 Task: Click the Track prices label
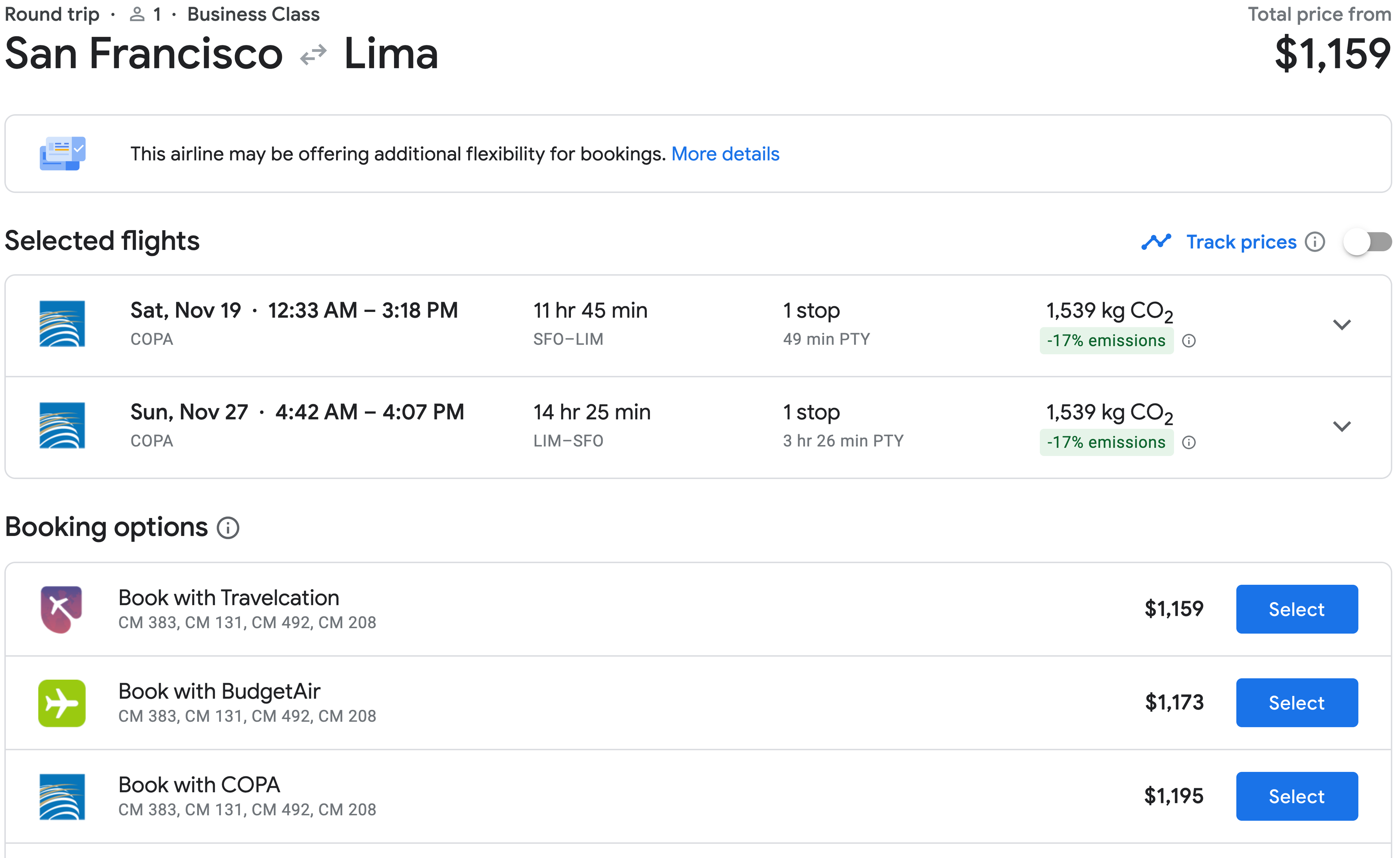pos(1241,242)
